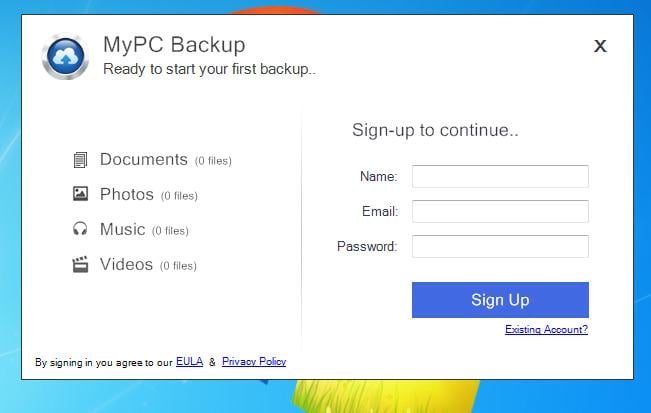Click the Music headphones icon

coord(80,229)
